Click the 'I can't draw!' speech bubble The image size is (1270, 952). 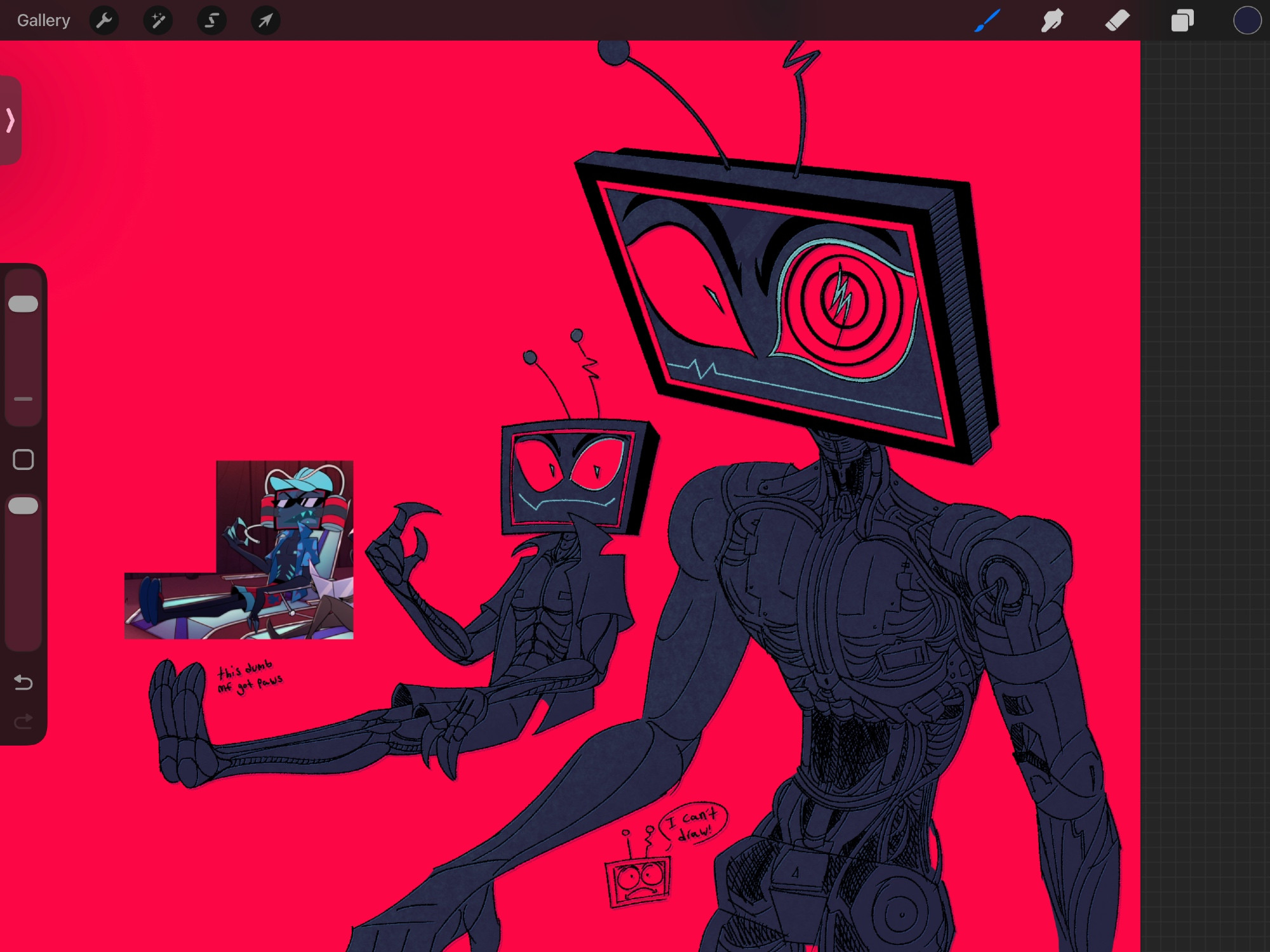pyautogui.click(x=693, y=824)
